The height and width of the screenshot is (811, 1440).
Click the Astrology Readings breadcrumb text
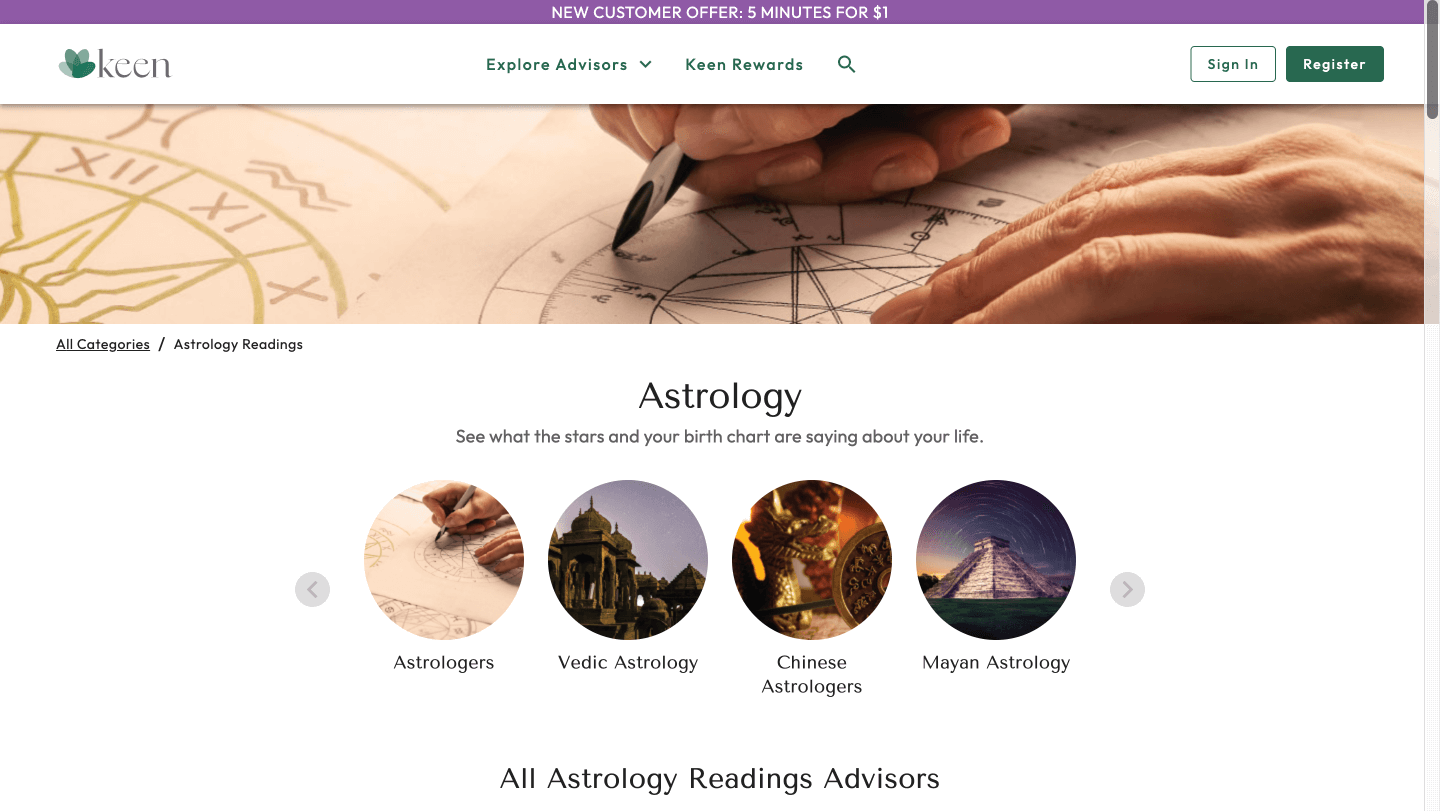[238, 344]
